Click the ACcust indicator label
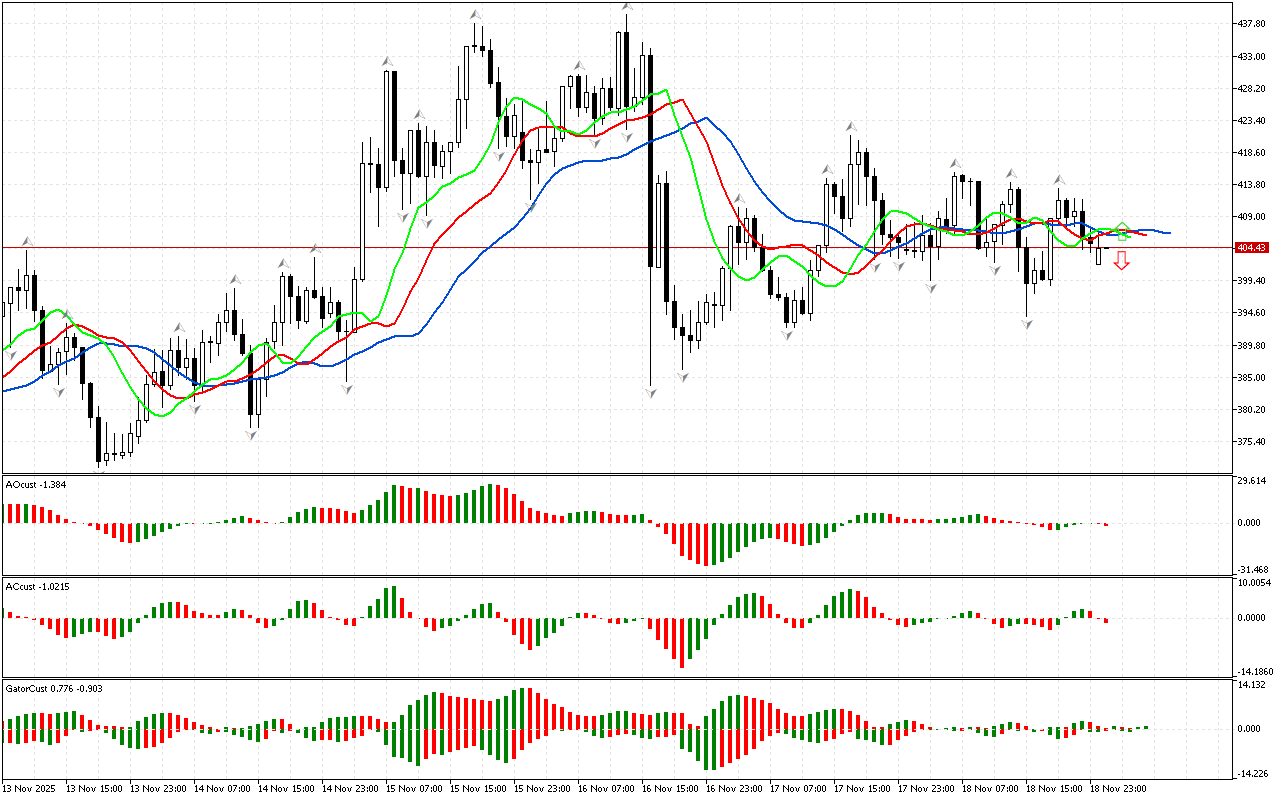This screenshot has height=800, width=1280. [x=35, y=586]
